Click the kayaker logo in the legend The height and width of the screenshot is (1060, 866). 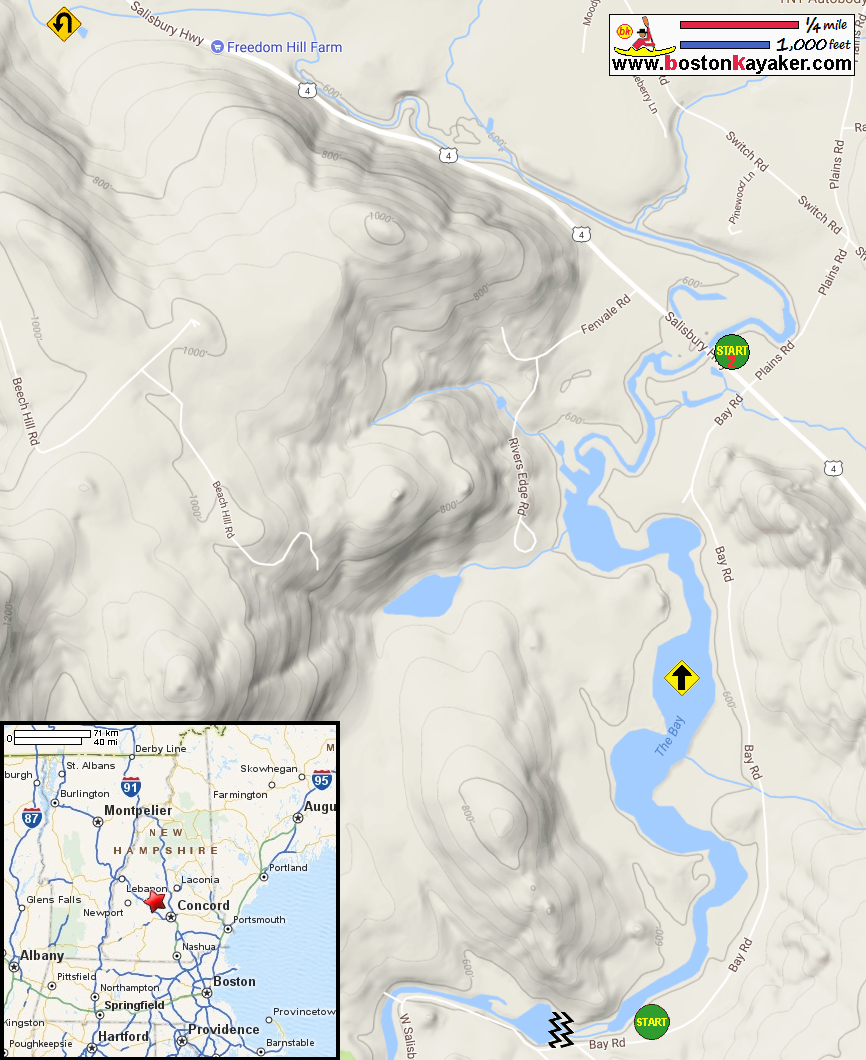pyautogui.click(x=644, y=38)
